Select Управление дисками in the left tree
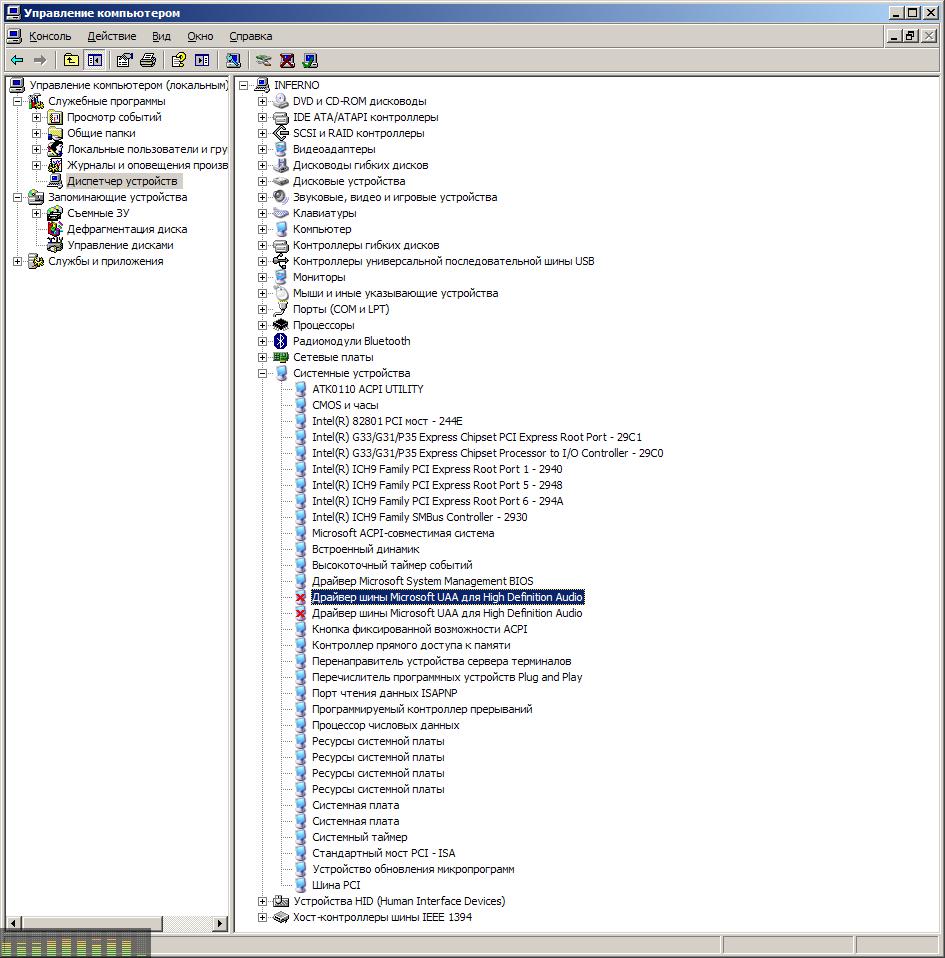The height and width of the screenshot is (958, 945). (120, 245)
